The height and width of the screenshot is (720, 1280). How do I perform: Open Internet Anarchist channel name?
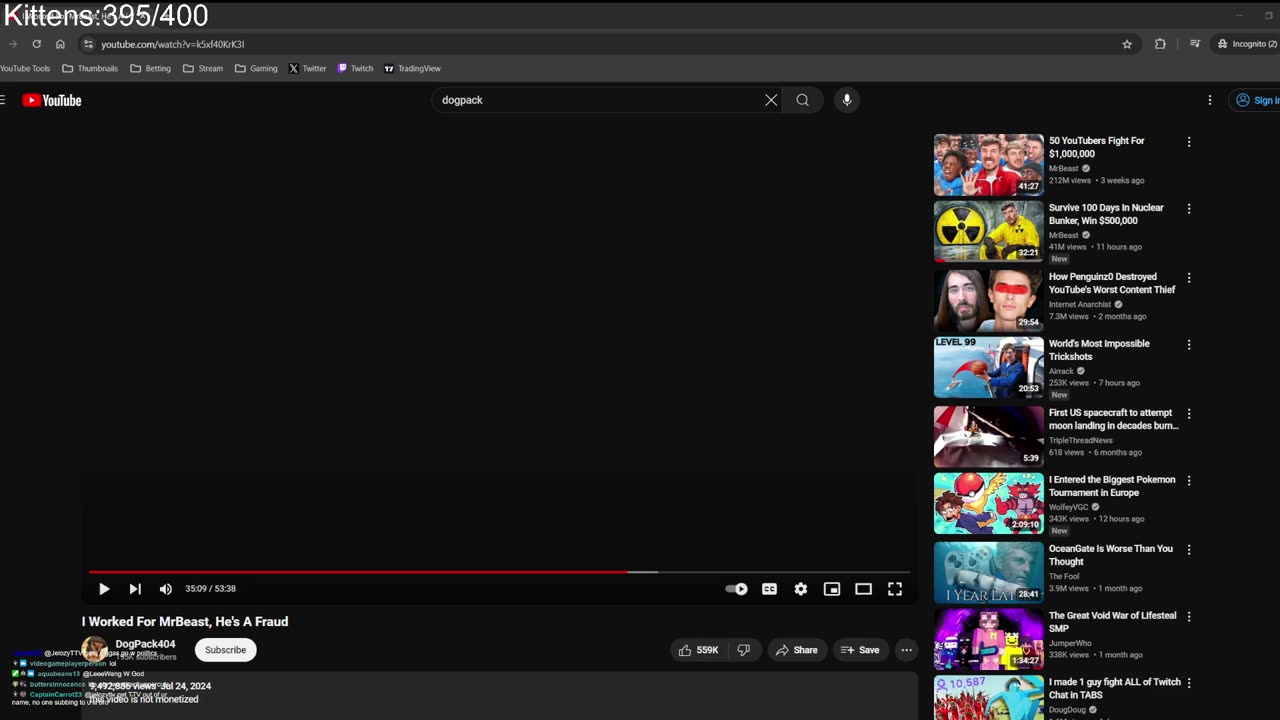[x=1080, y=304]
